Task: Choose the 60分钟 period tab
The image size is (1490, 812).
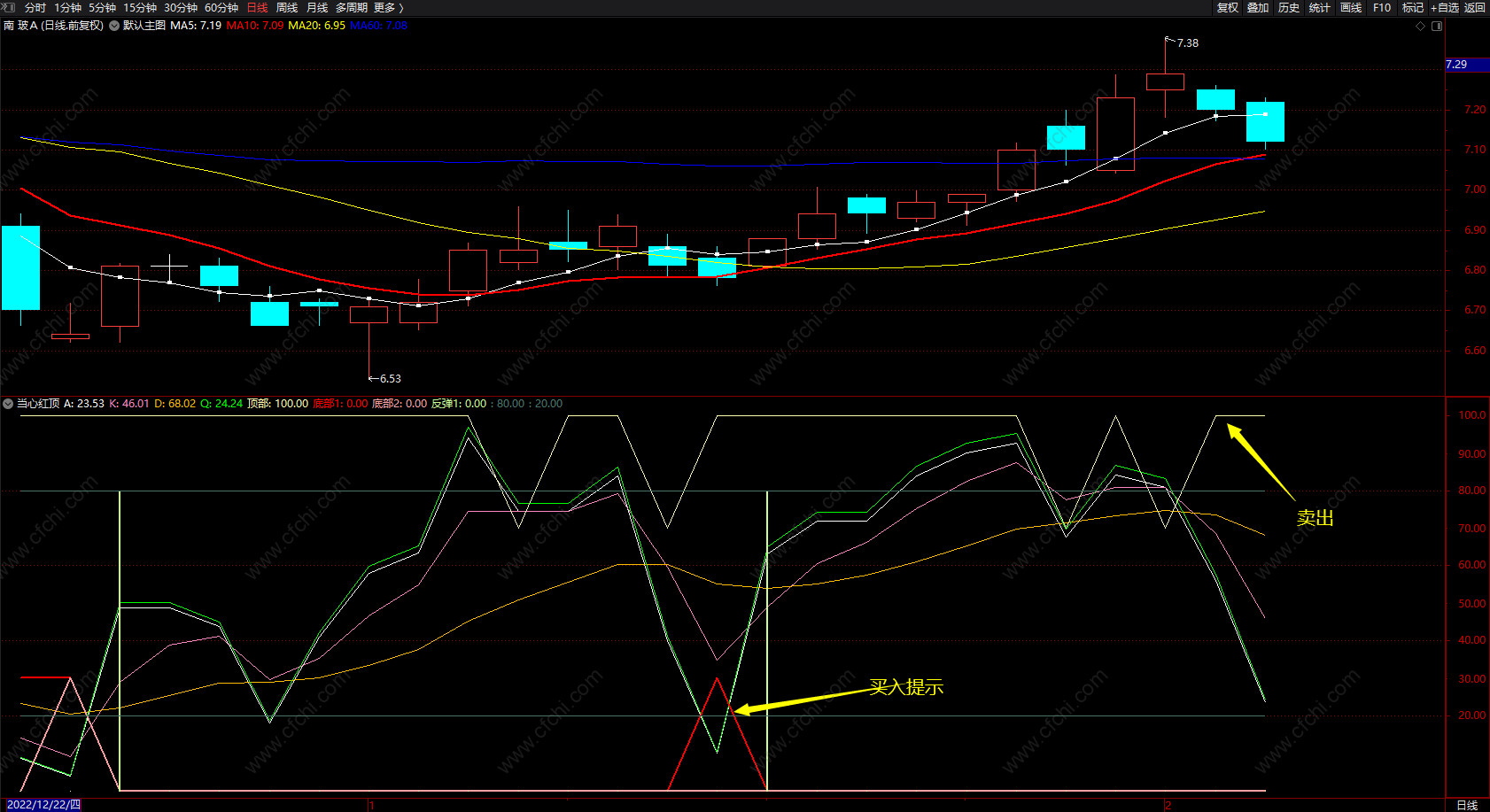Action: click(x=221, y=7)
